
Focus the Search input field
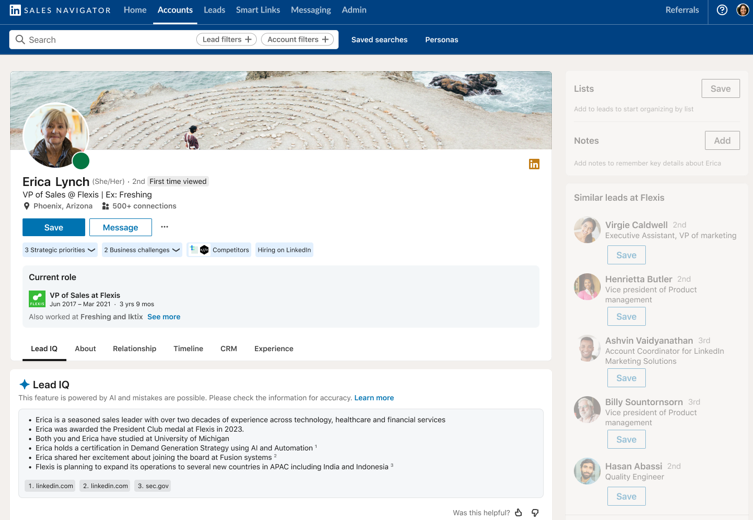tap(174, 39)
